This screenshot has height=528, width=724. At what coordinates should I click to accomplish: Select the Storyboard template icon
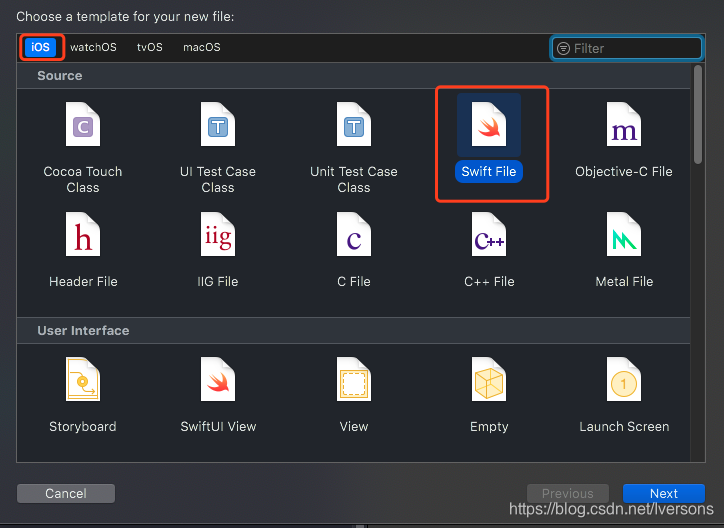(83, 379)
